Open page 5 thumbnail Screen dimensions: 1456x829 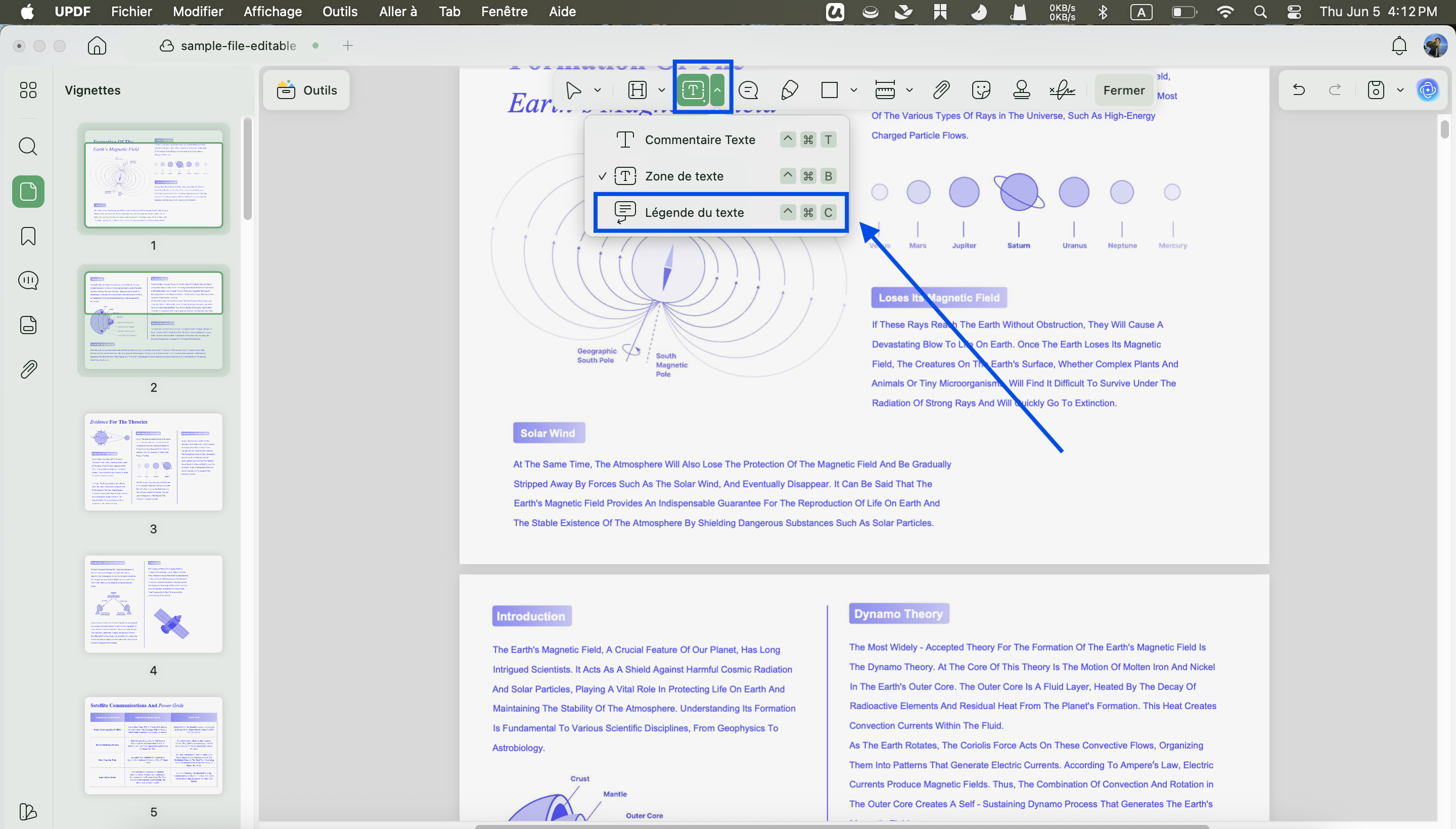pos(154,745)
